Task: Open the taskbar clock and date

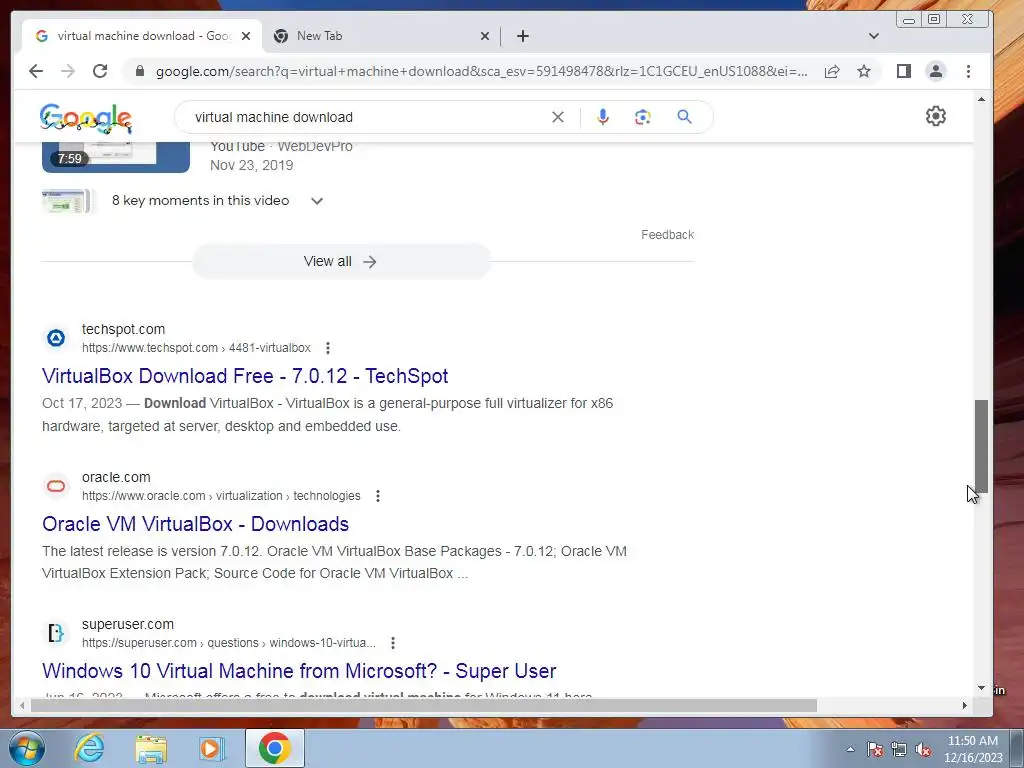Action: tap(973, 749)
